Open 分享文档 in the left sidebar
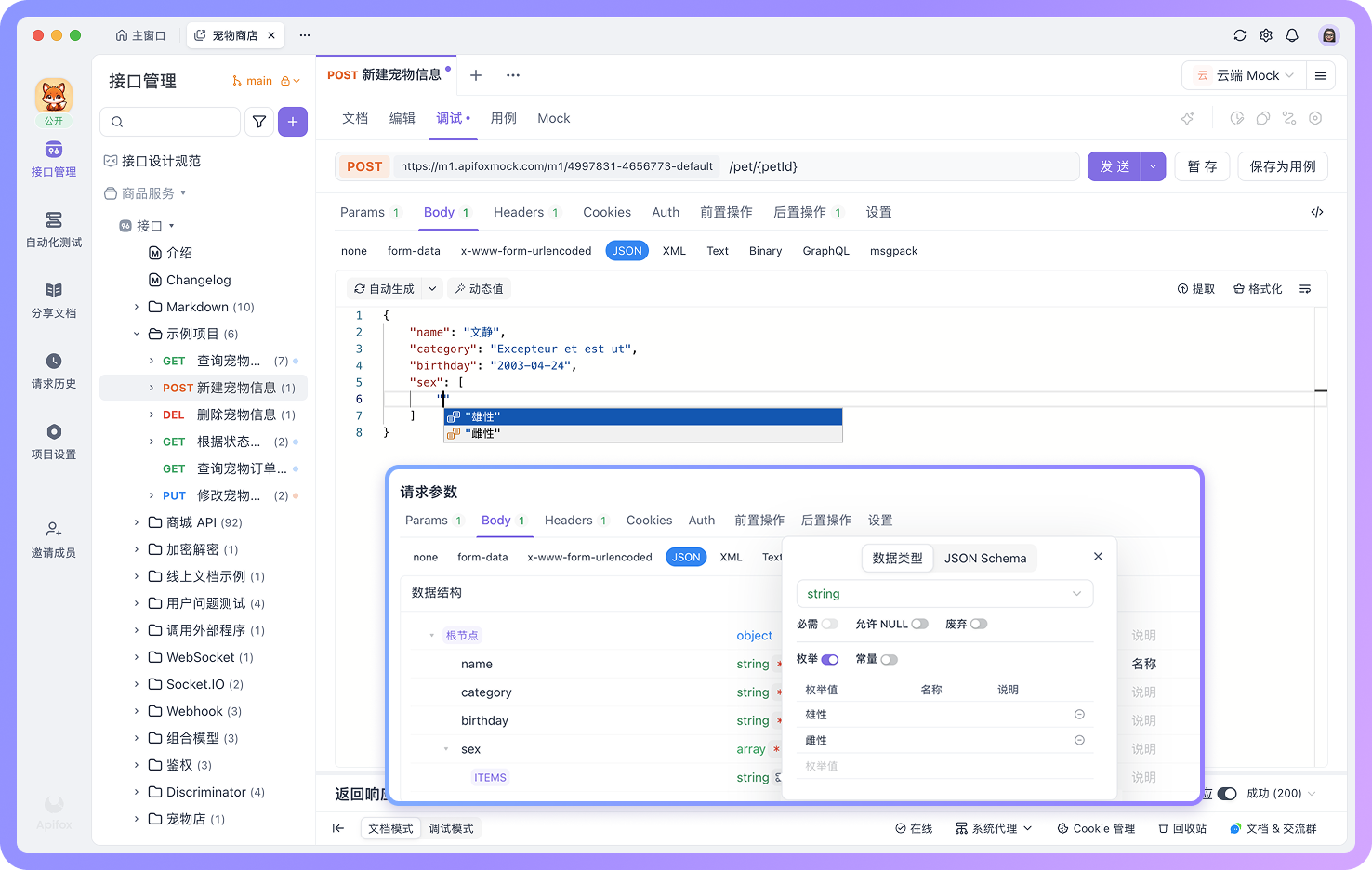The height and width of the screenshot is (870, 1372). (x=53, y=300)
